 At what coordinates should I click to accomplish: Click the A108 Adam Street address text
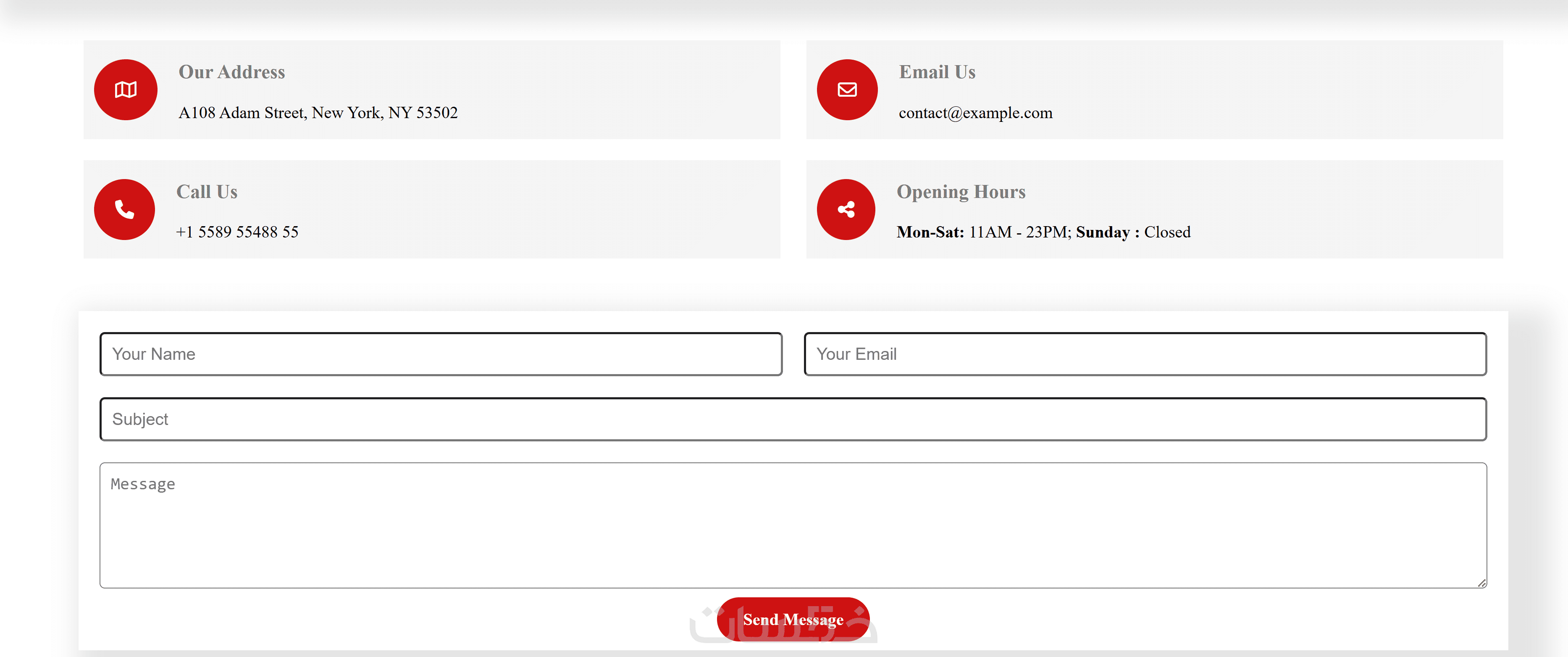coord(318,113)
